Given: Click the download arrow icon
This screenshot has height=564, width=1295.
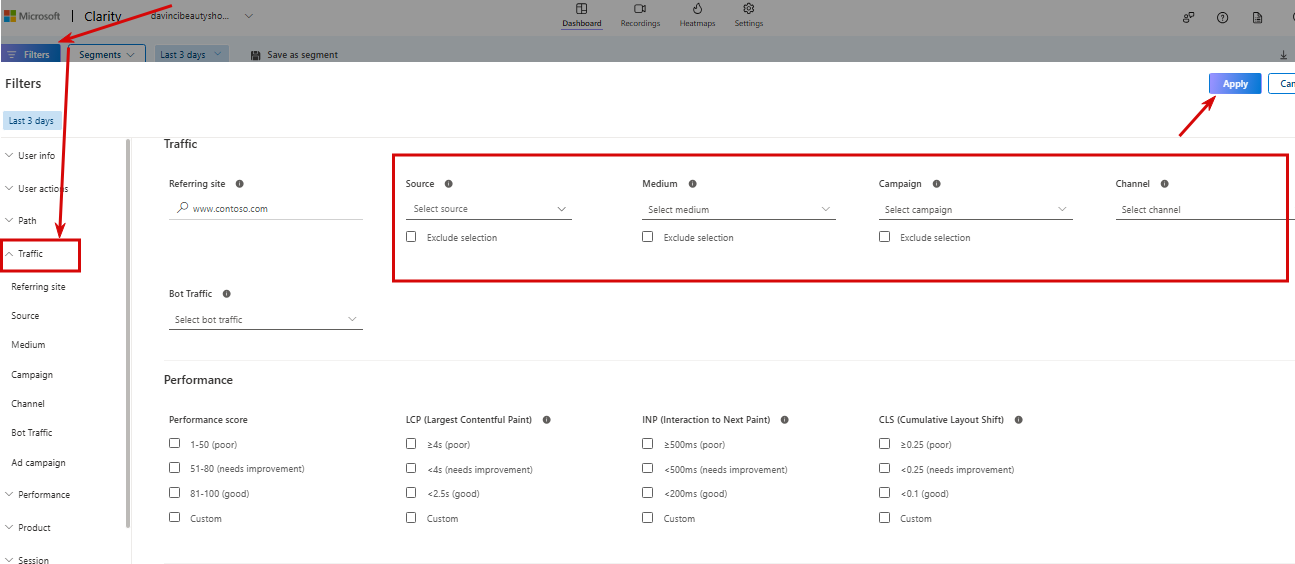Looking at the screenshot, I should pyautogui.click(x=1284, y=55).
